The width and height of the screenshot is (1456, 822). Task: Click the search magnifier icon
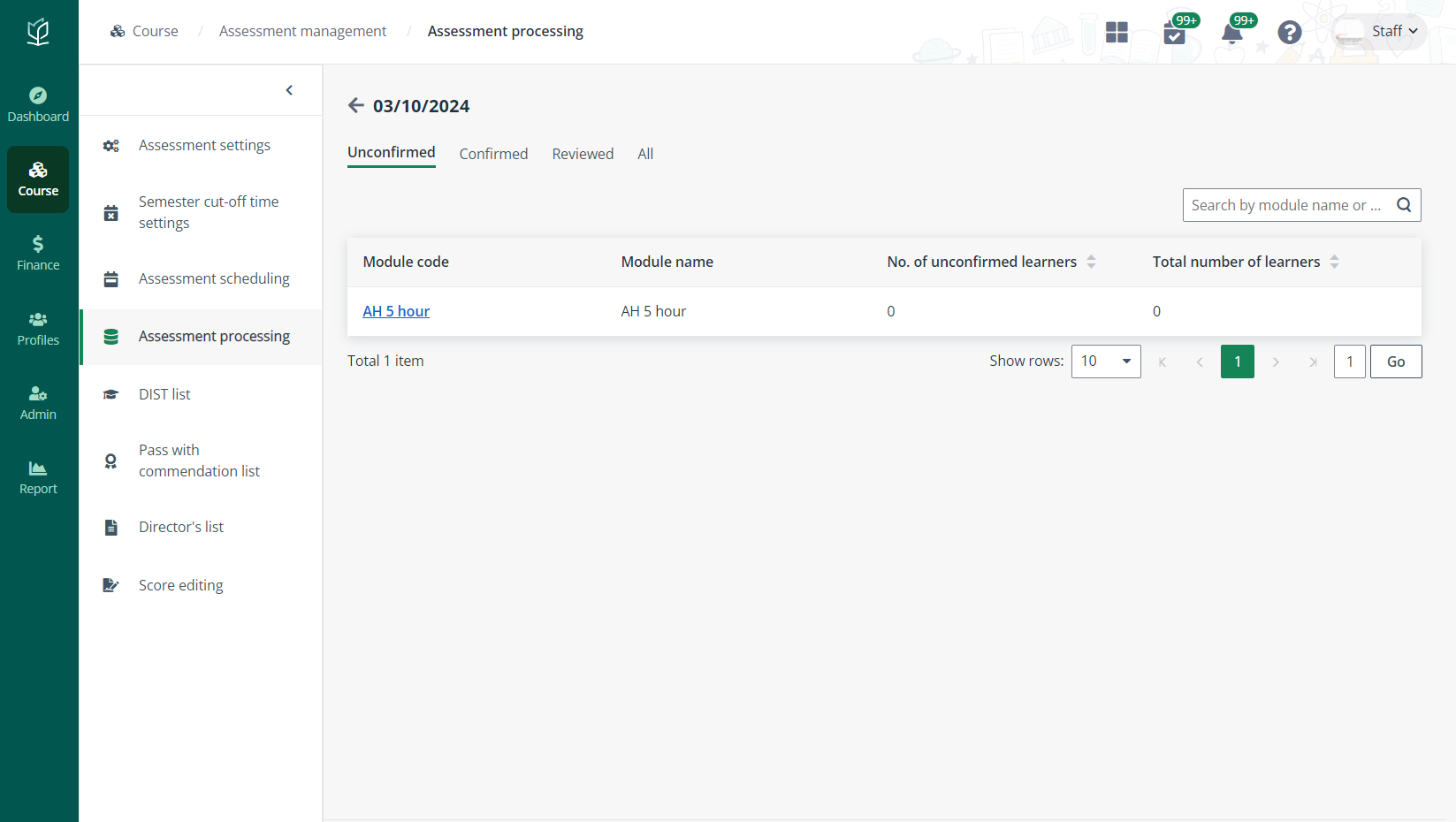coord(1404,205)
